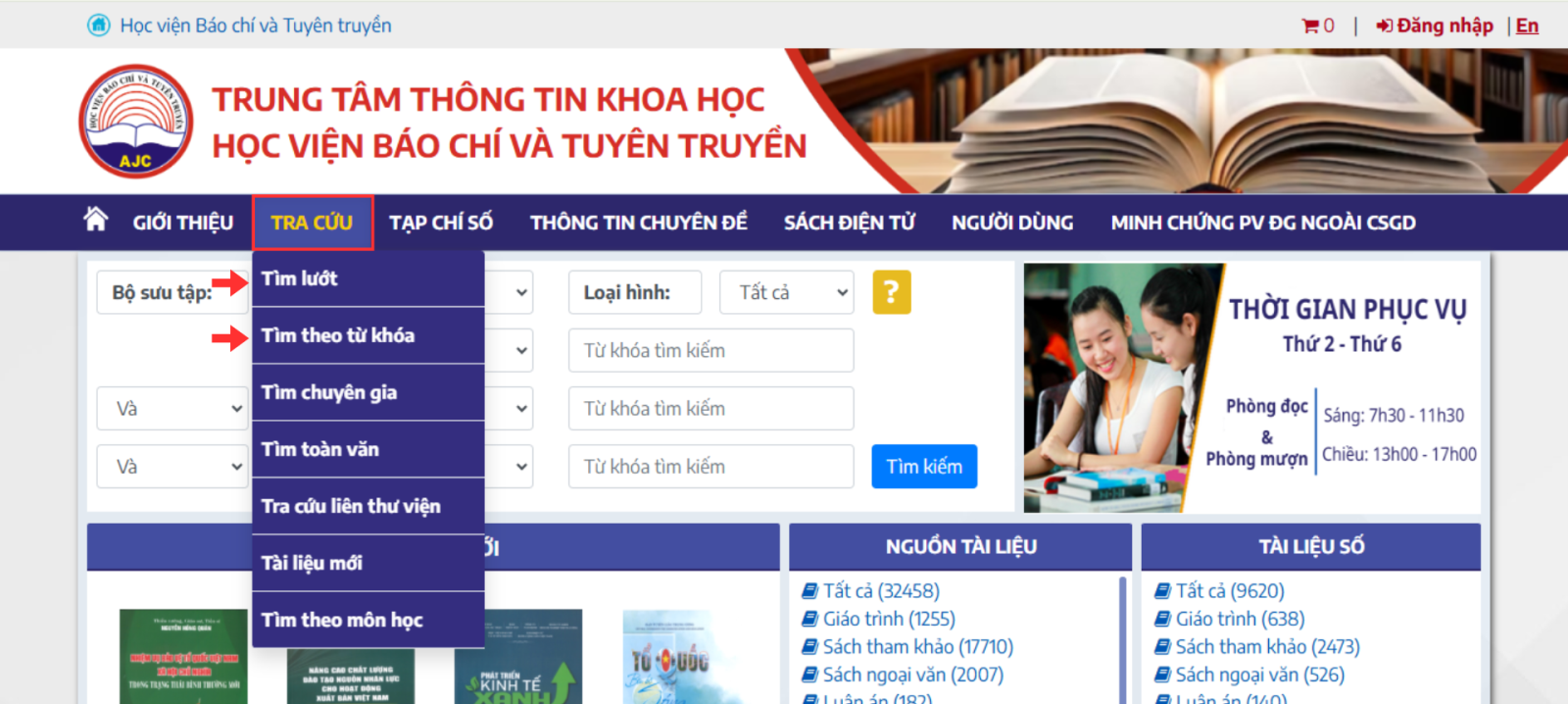The height and width of the screenshot is (704, 1568).
Task: Click the third Từ khóa tìm kiếm field
Action: 711,466
